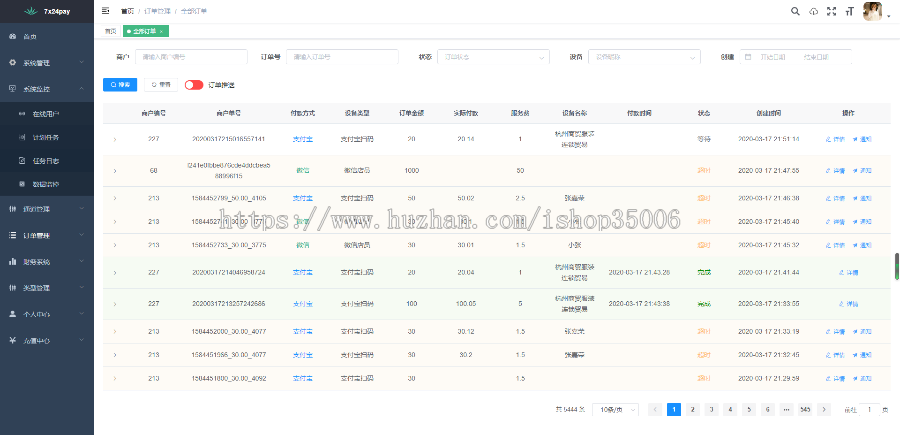Click 通知 for order created 21:29:59
900x435 pixels.
click(862, 378)
